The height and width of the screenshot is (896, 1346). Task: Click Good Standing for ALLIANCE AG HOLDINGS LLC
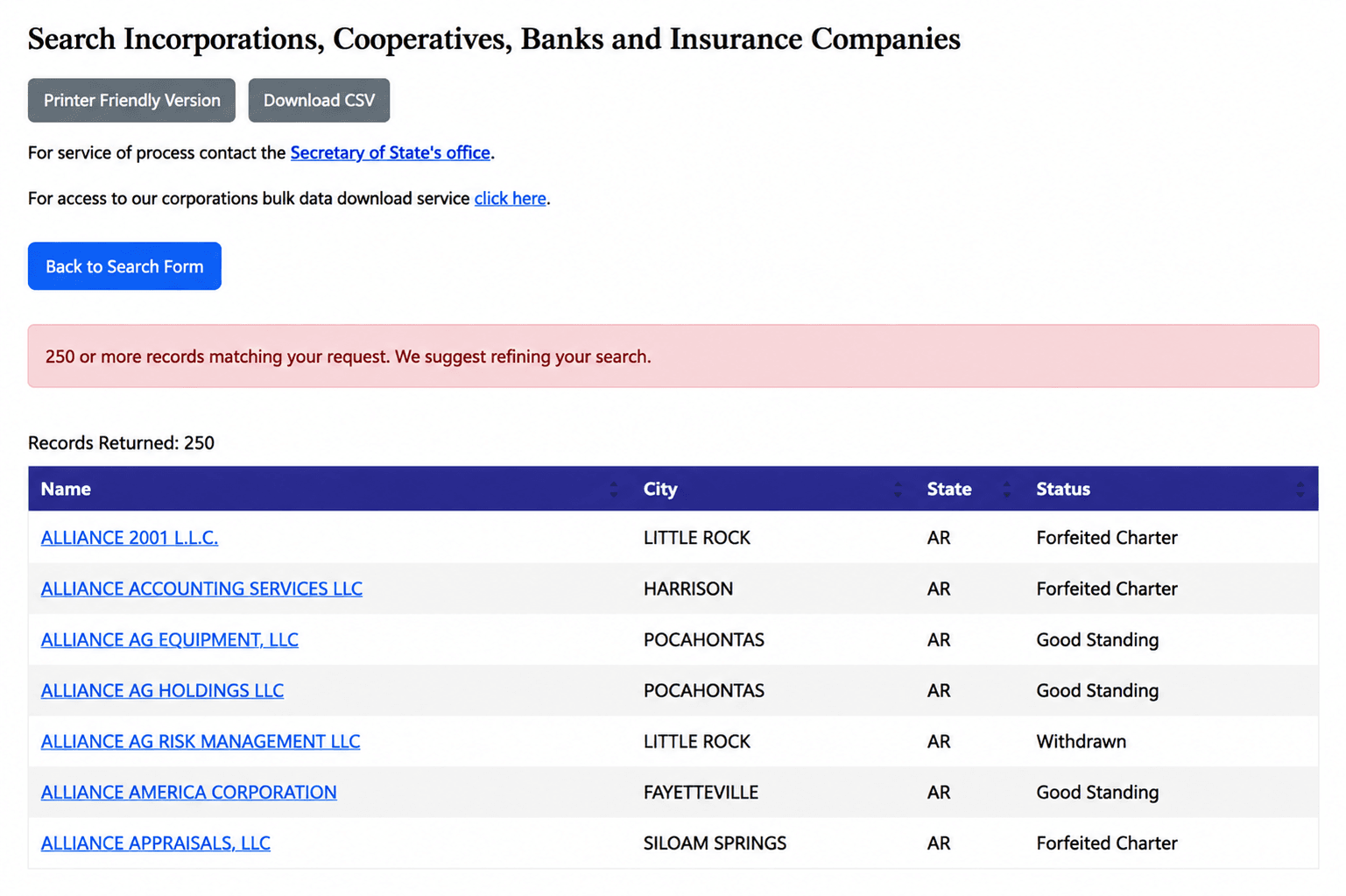coord(1097,690)
